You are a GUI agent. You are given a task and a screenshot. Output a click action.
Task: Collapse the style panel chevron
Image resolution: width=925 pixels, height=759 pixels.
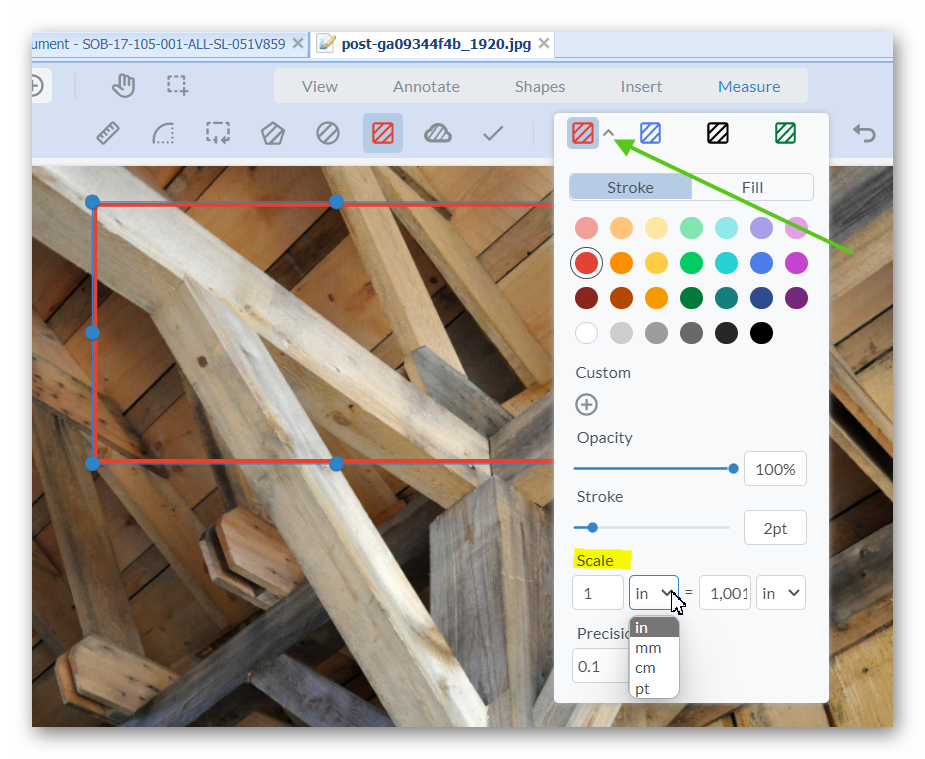608,133
